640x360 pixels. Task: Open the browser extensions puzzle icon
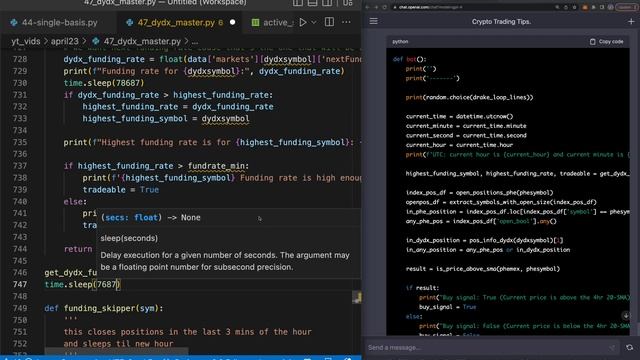[593, 7]
